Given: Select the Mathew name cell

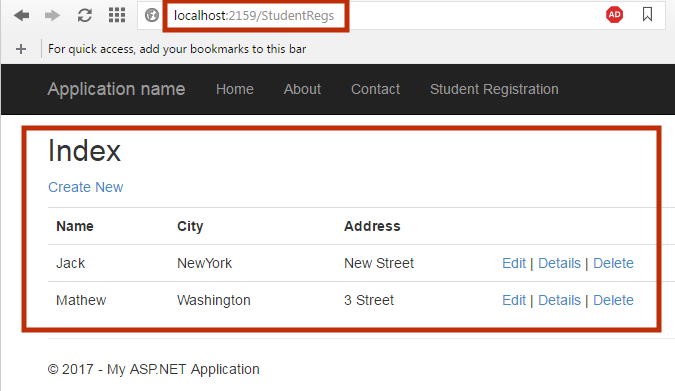Looking at the screenshot, I should click(81, 300).
